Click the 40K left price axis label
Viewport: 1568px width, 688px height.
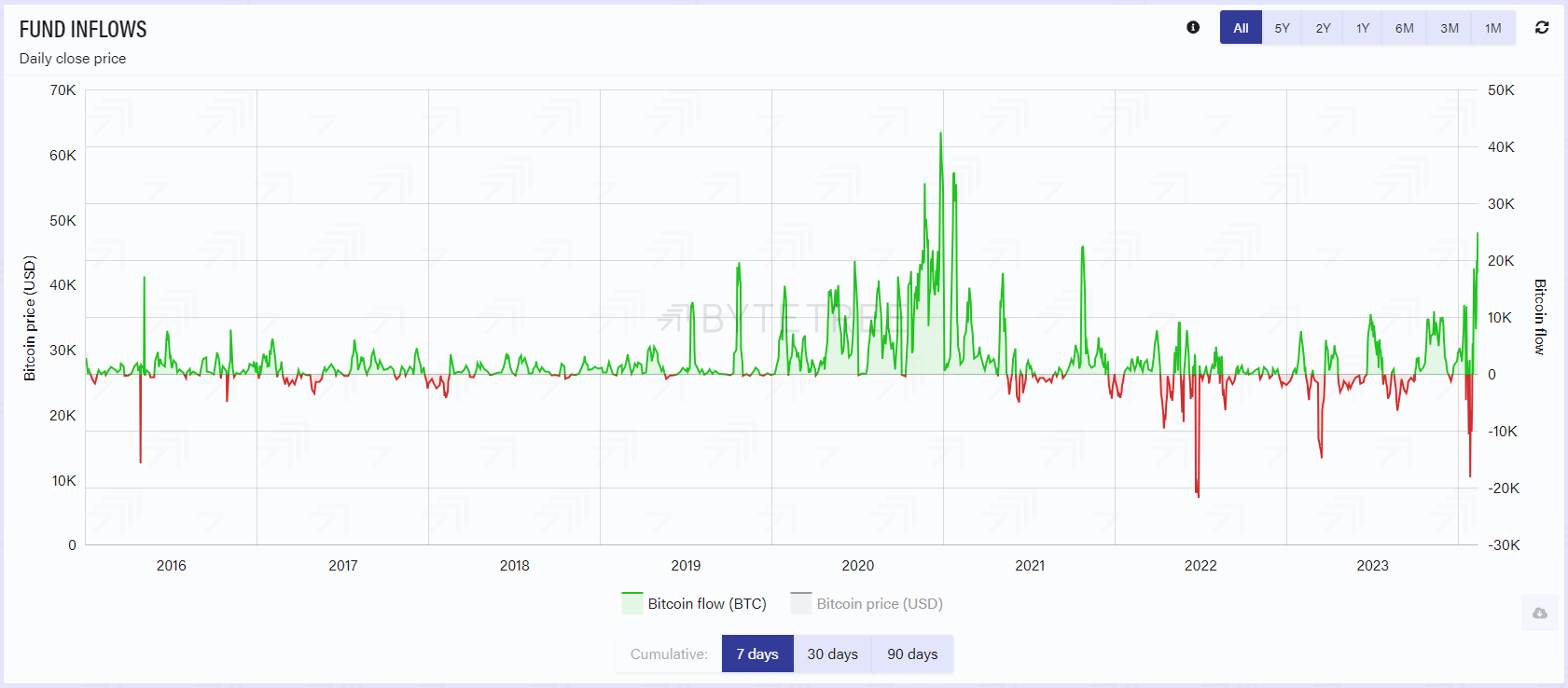click(x=63, y=285)
